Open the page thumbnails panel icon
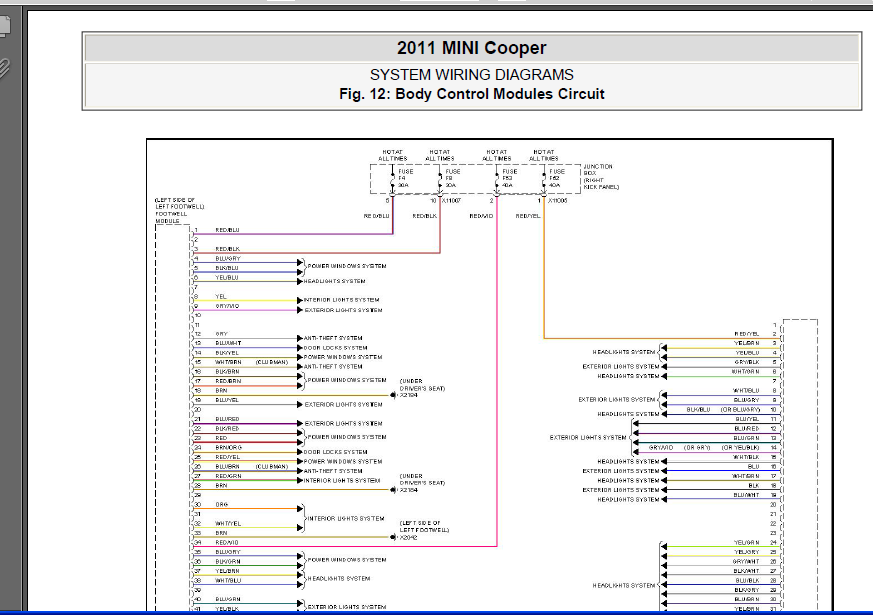This screenshot has width=873, height=615. (4, 26)
